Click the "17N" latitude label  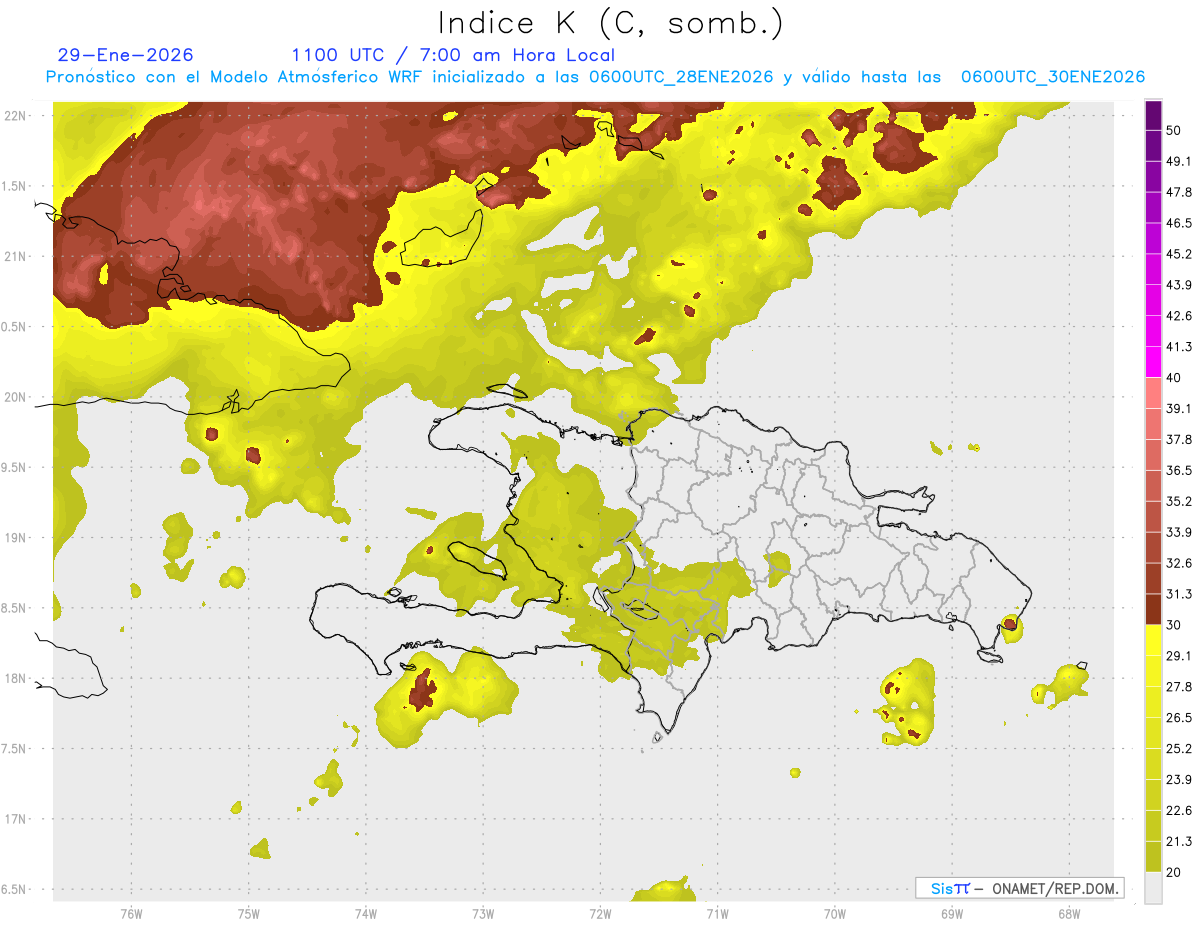16,820
